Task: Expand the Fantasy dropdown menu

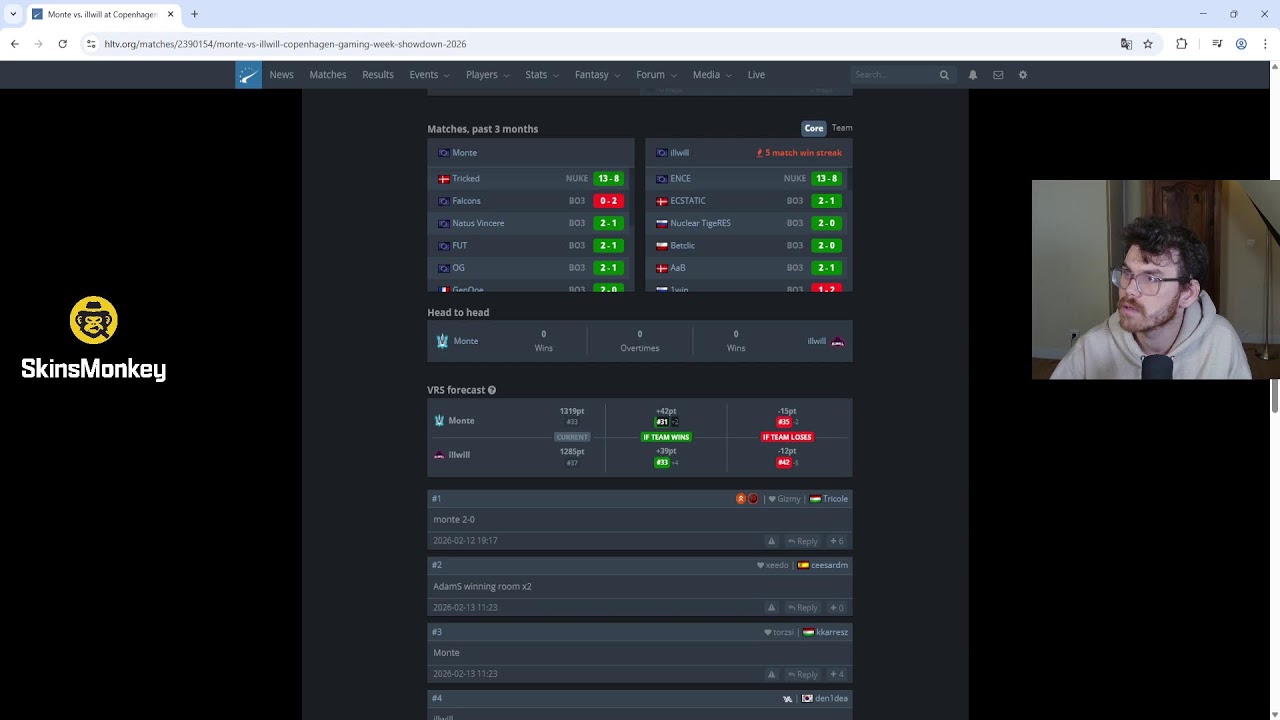Action: point(597,75)
